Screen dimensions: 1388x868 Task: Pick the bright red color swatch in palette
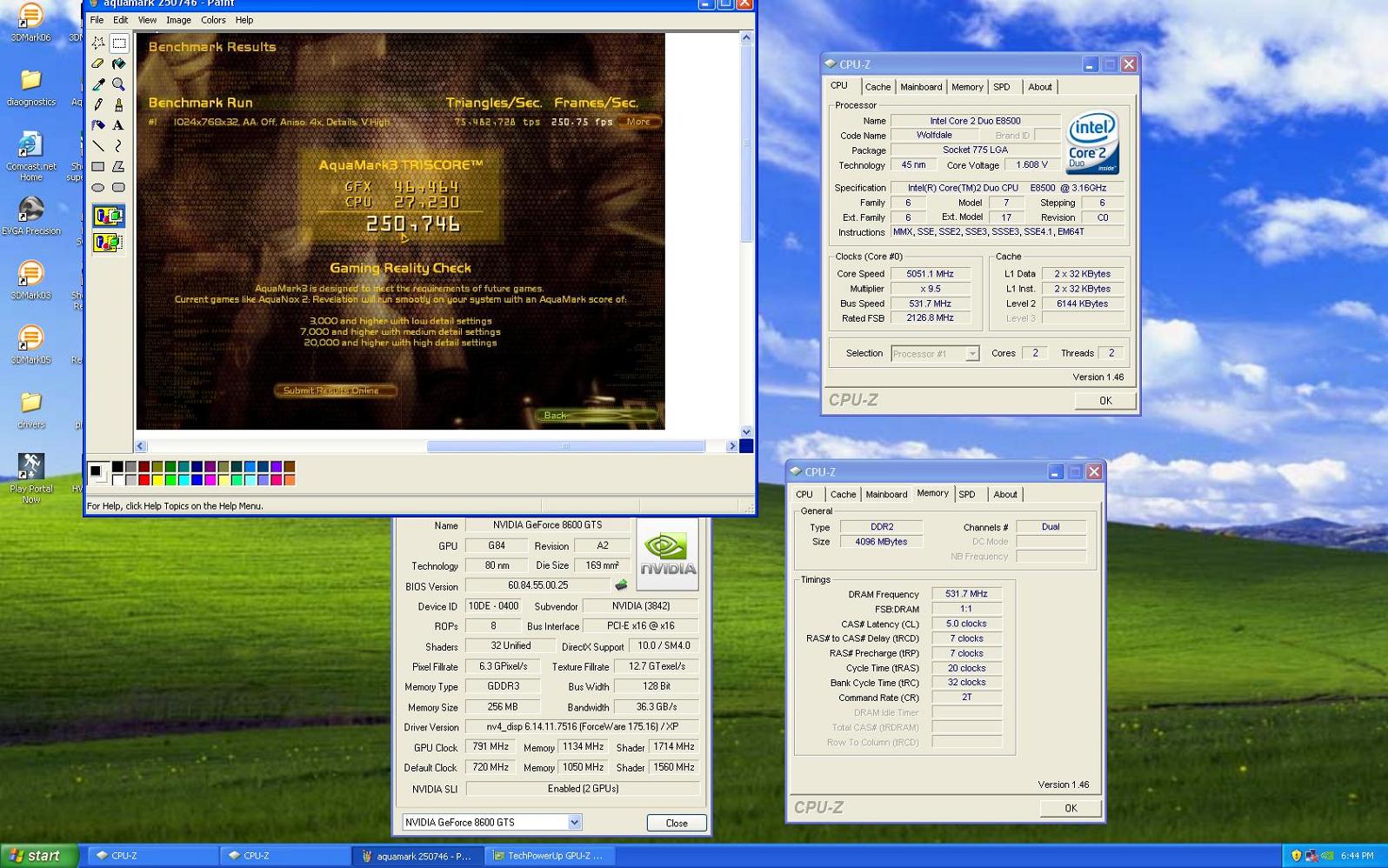143,479
